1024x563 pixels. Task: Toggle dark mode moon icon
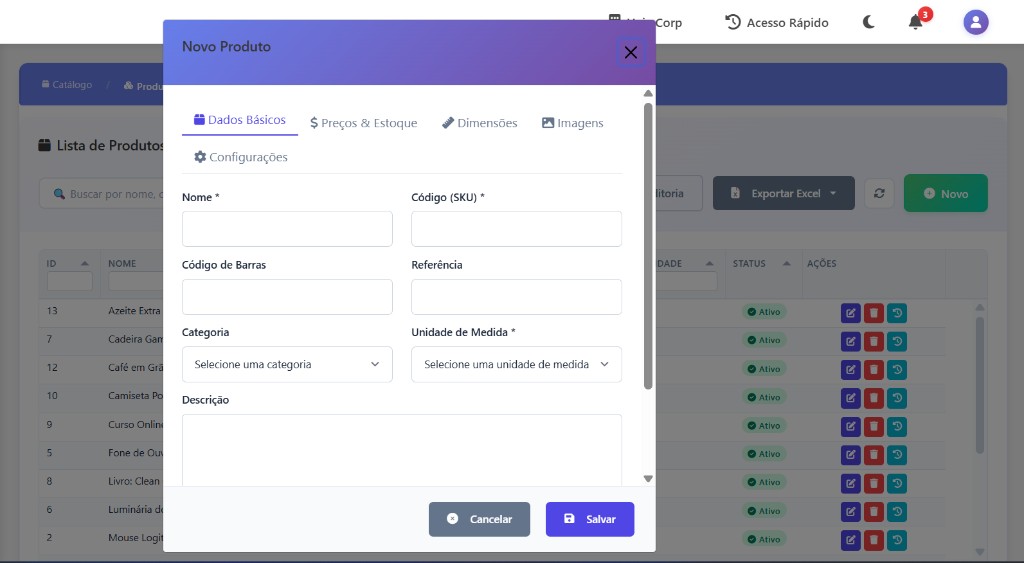click(869, 22)
